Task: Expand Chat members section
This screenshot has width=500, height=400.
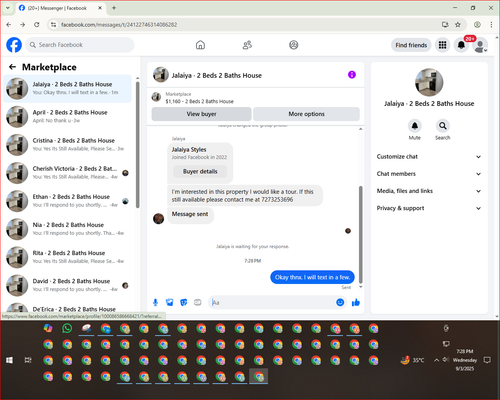Action: point(429,174)
